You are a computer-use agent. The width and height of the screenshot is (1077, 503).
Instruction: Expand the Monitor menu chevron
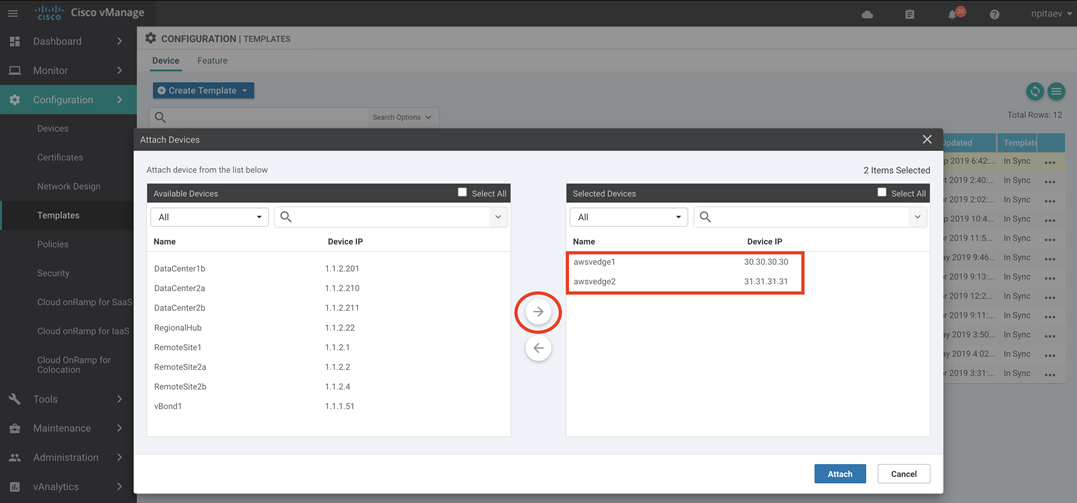pyautogui.click(x=120, y=70)
